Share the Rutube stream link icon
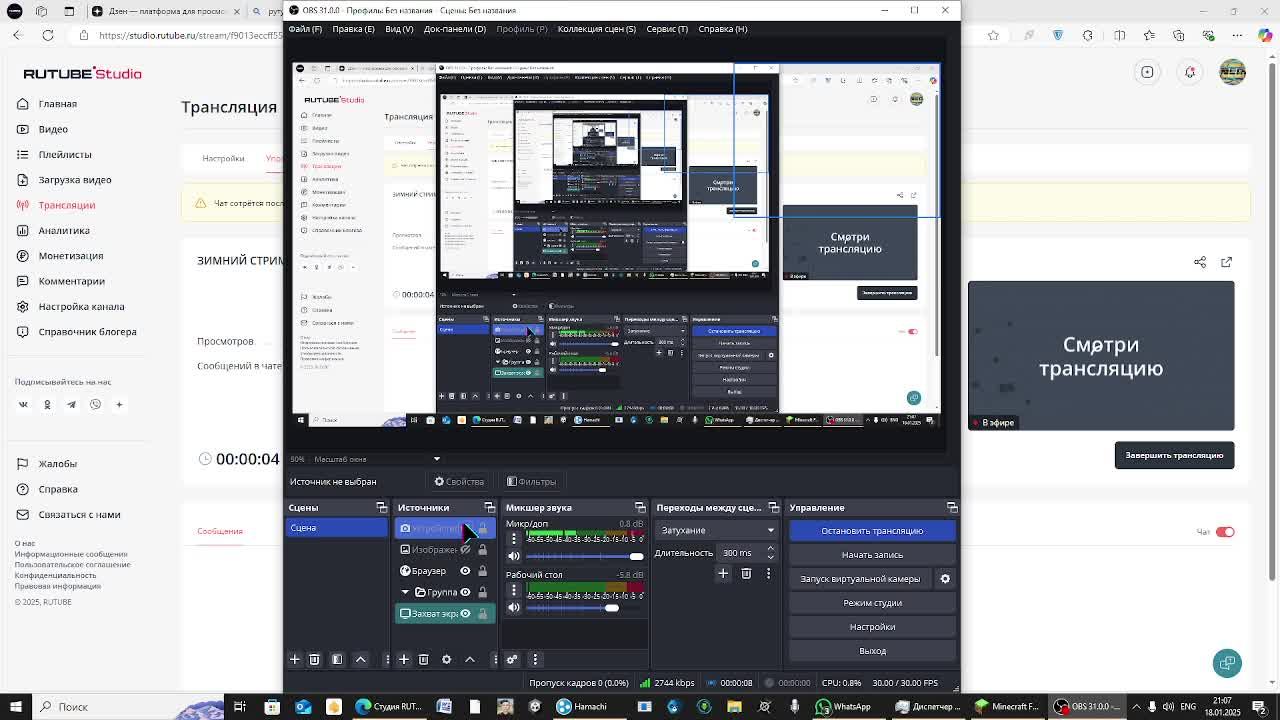1280x720 pixels. [x=1200, y=262]
